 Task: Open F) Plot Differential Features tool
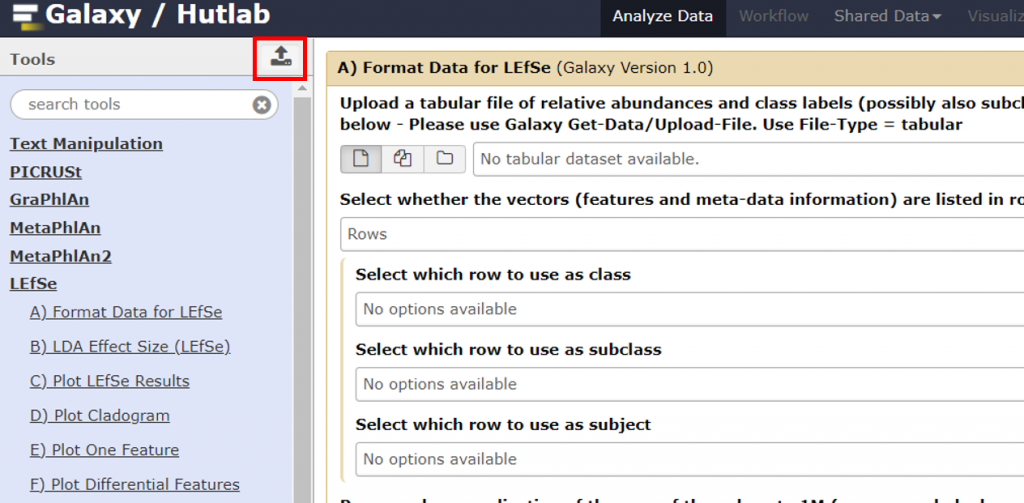135,485
